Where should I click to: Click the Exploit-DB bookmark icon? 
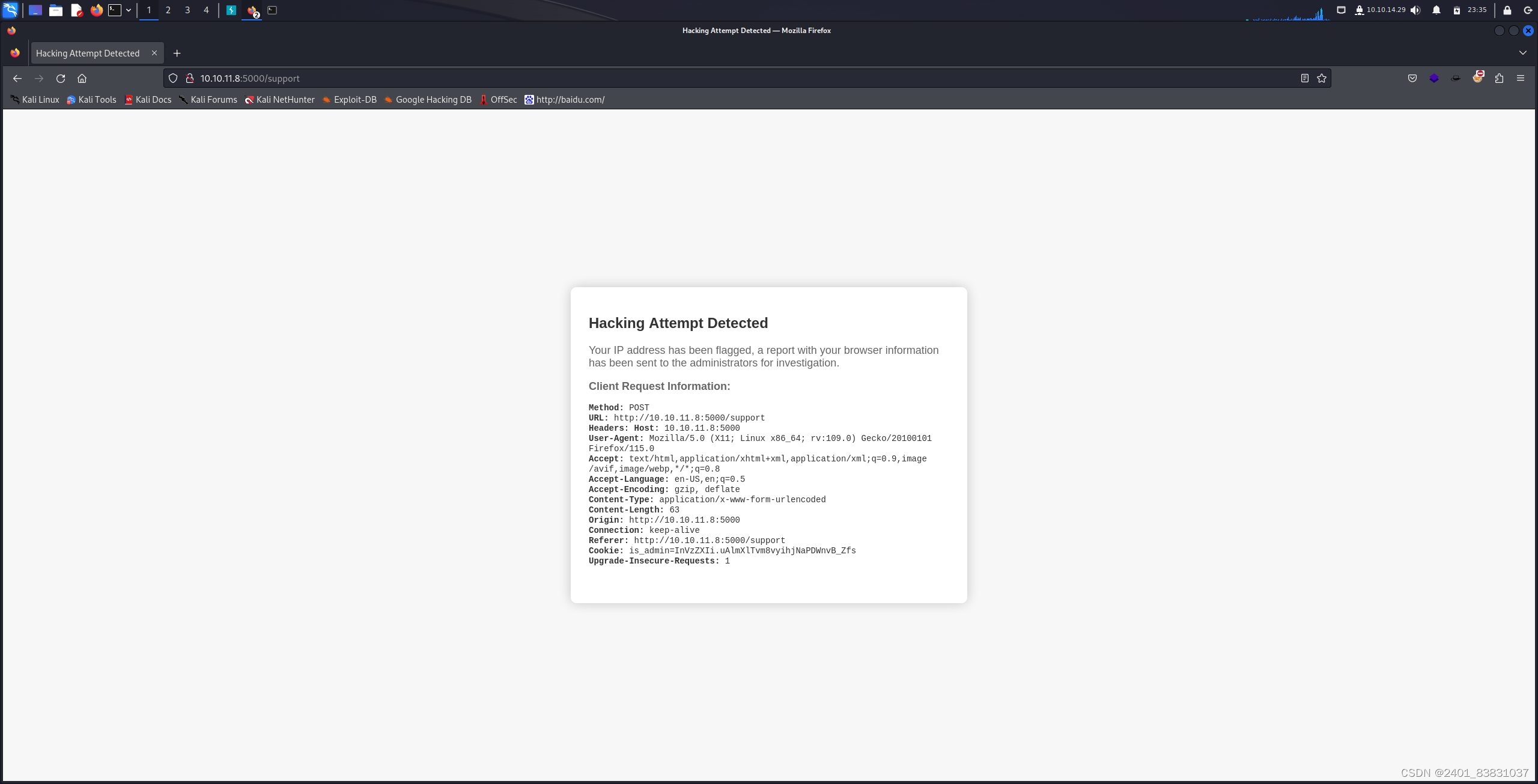coord(327,99)
